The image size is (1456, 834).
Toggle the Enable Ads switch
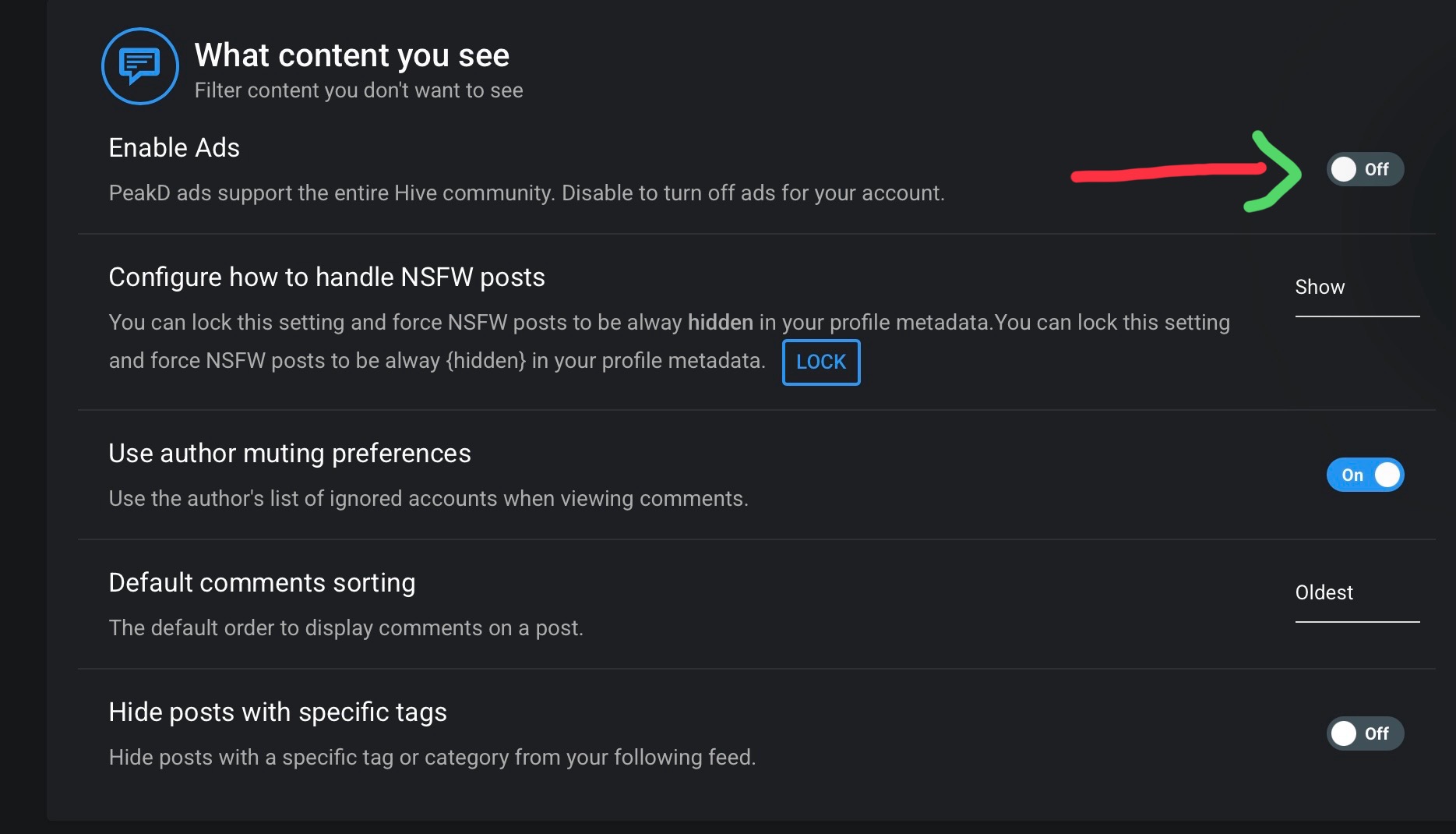[x=1365, y=169]
